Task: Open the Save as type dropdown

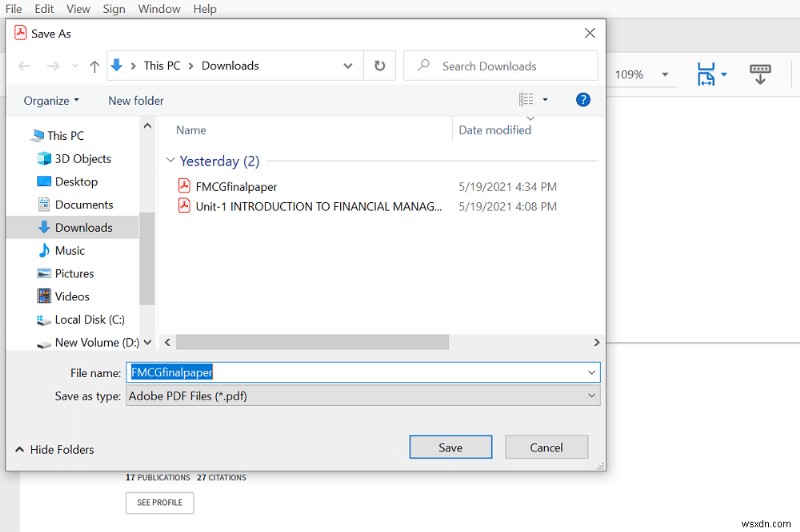Action: [363, 396]
